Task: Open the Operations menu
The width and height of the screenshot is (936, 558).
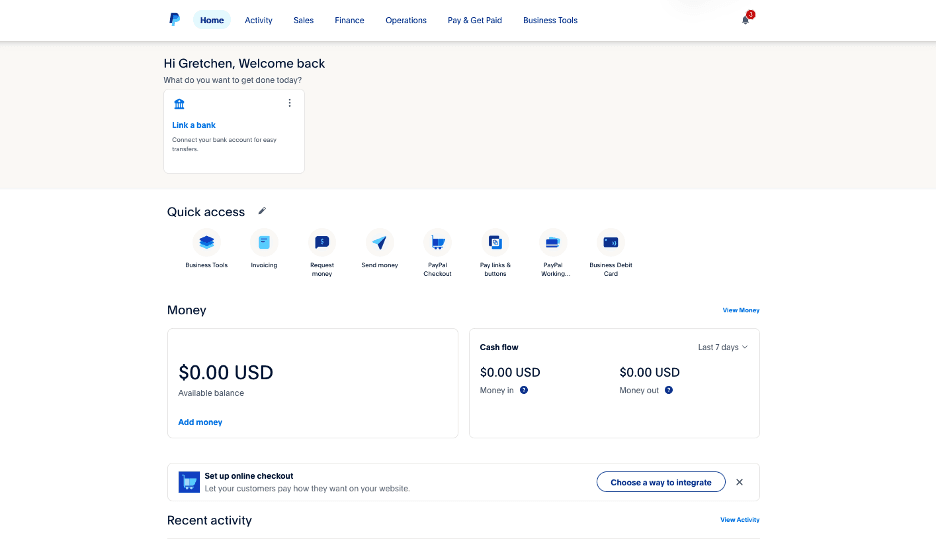Action: pos(406,20)
